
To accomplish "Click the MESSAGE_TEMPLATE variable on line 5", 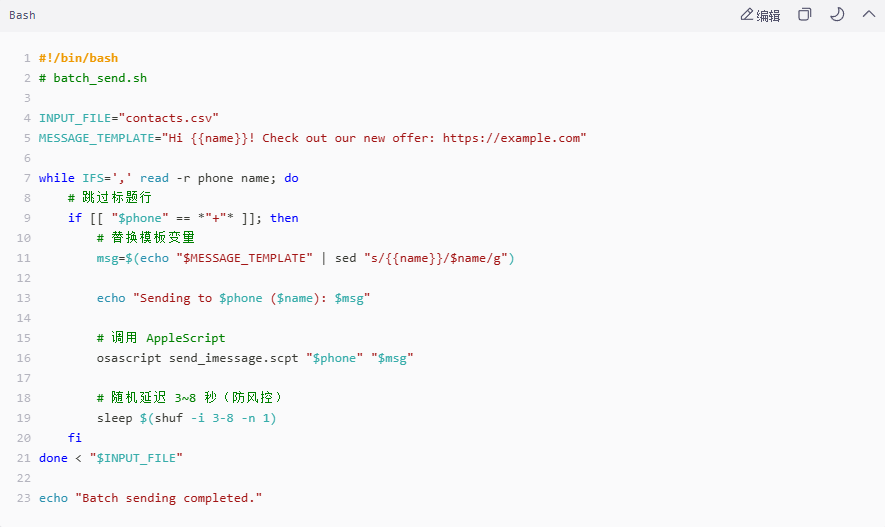I will tap(97, 138).
